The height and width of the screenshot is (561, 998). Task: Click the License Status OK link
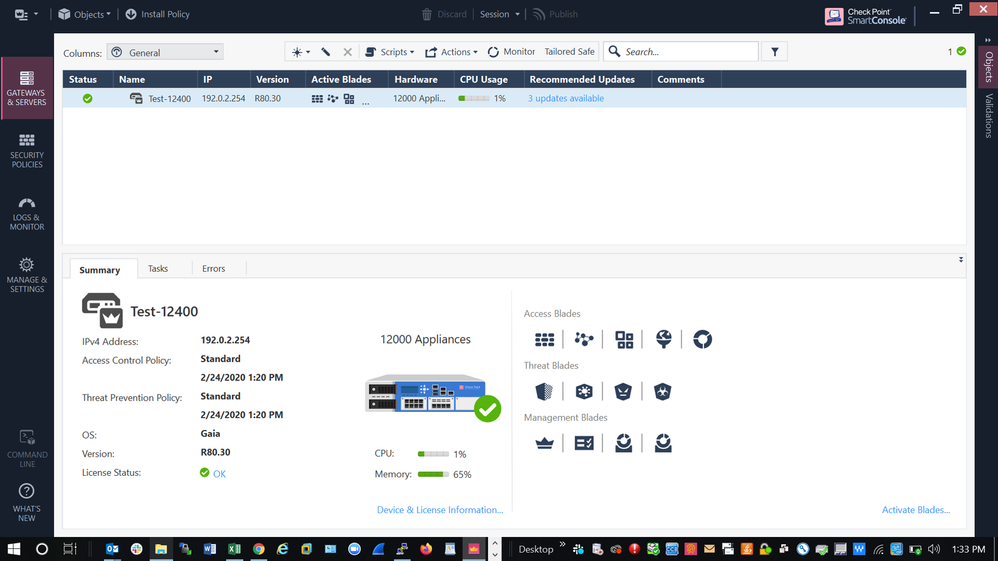pos(219,474)
